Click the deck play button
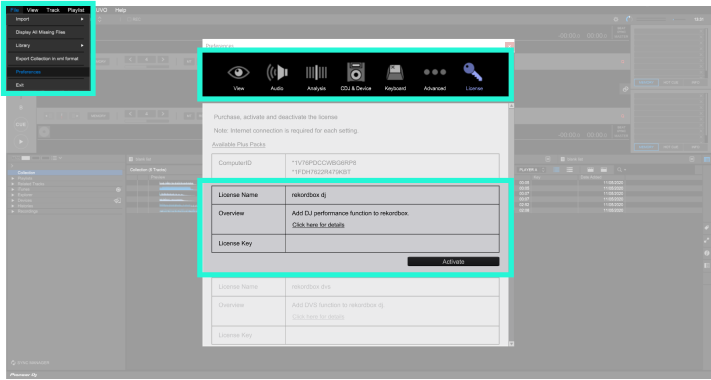 coord(21,141)
